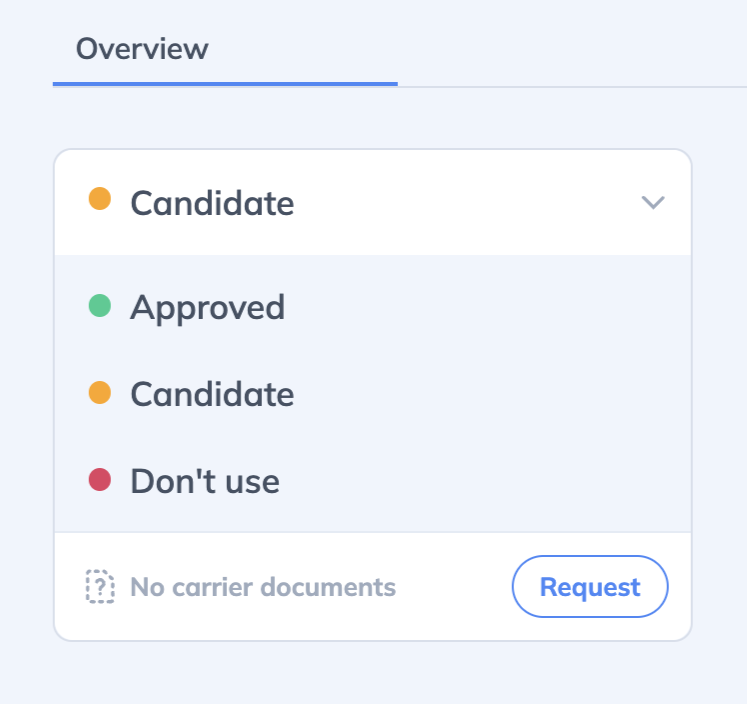Click the blank row area right of Don't use
Viewport: 748px width, 704px height.
[x=485, y=481]
